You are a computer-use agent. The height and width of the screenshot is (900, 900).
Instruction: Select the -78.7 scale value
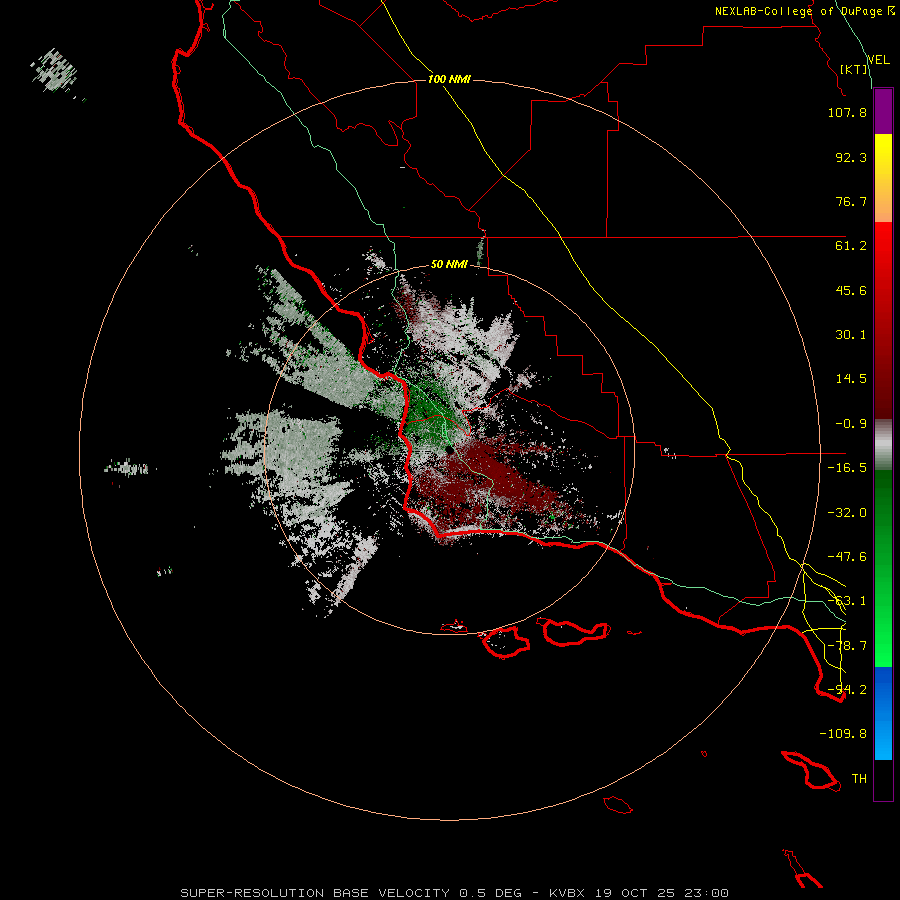[847, 646]
